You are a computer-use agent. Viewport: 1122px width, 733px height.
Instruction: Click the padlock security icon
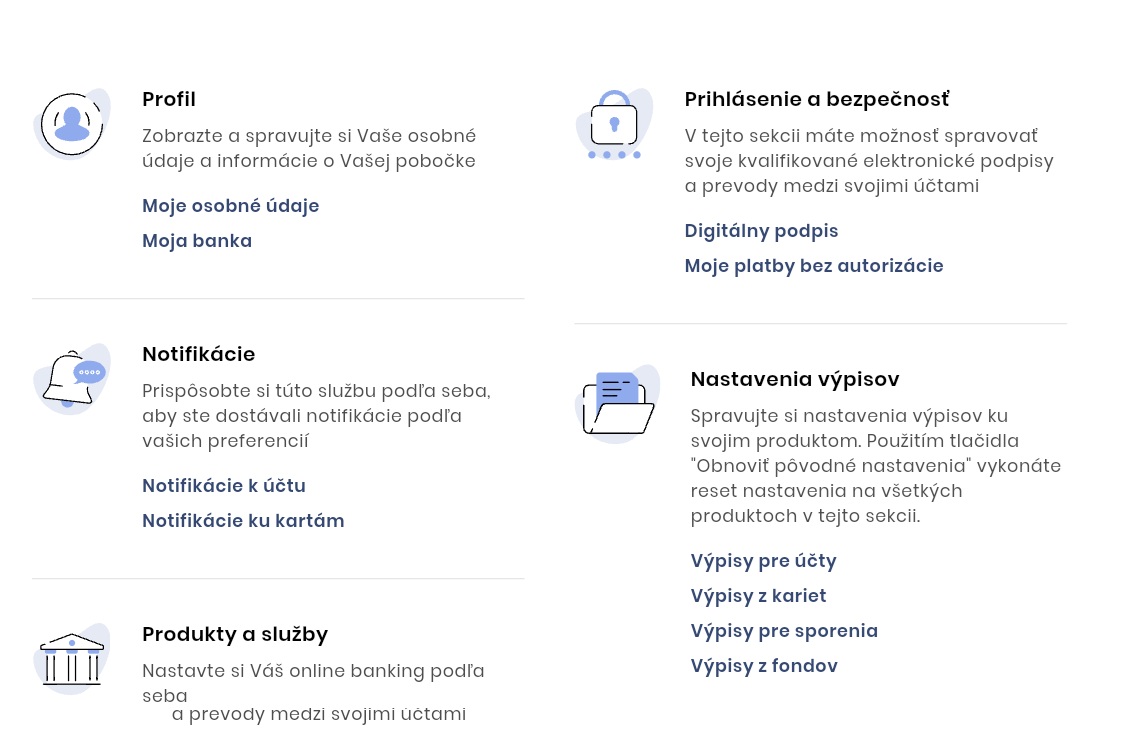tap(614, 124)
